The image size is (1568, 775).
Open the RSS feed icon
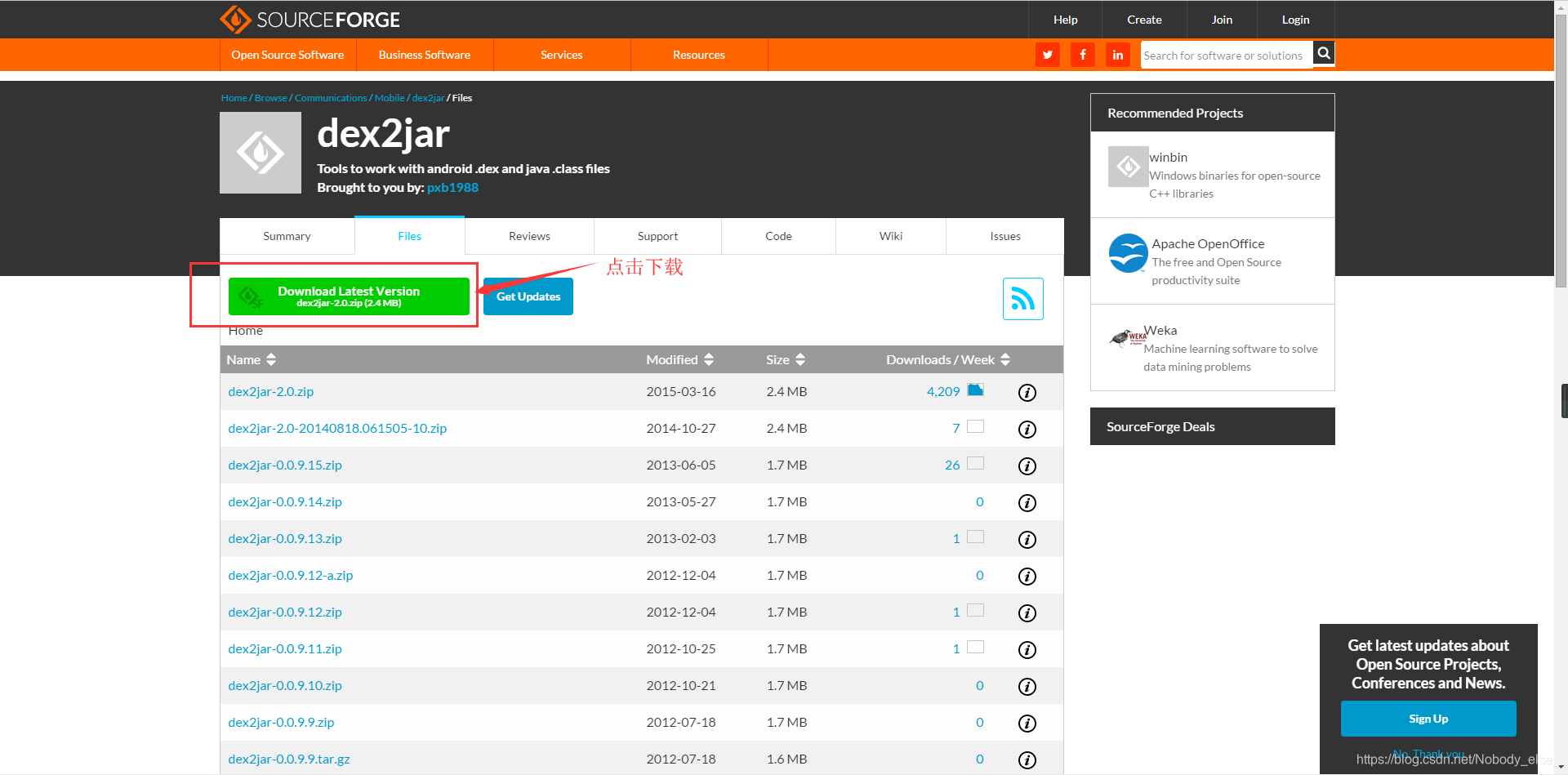coord(1023,299)
